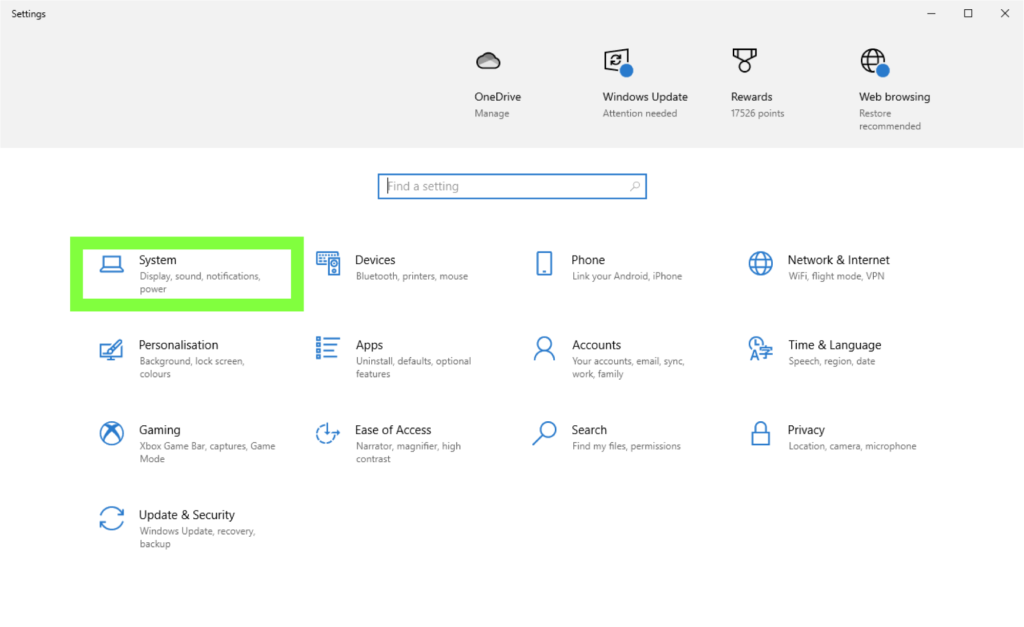Open the Search category label

[x=589, y=430]
